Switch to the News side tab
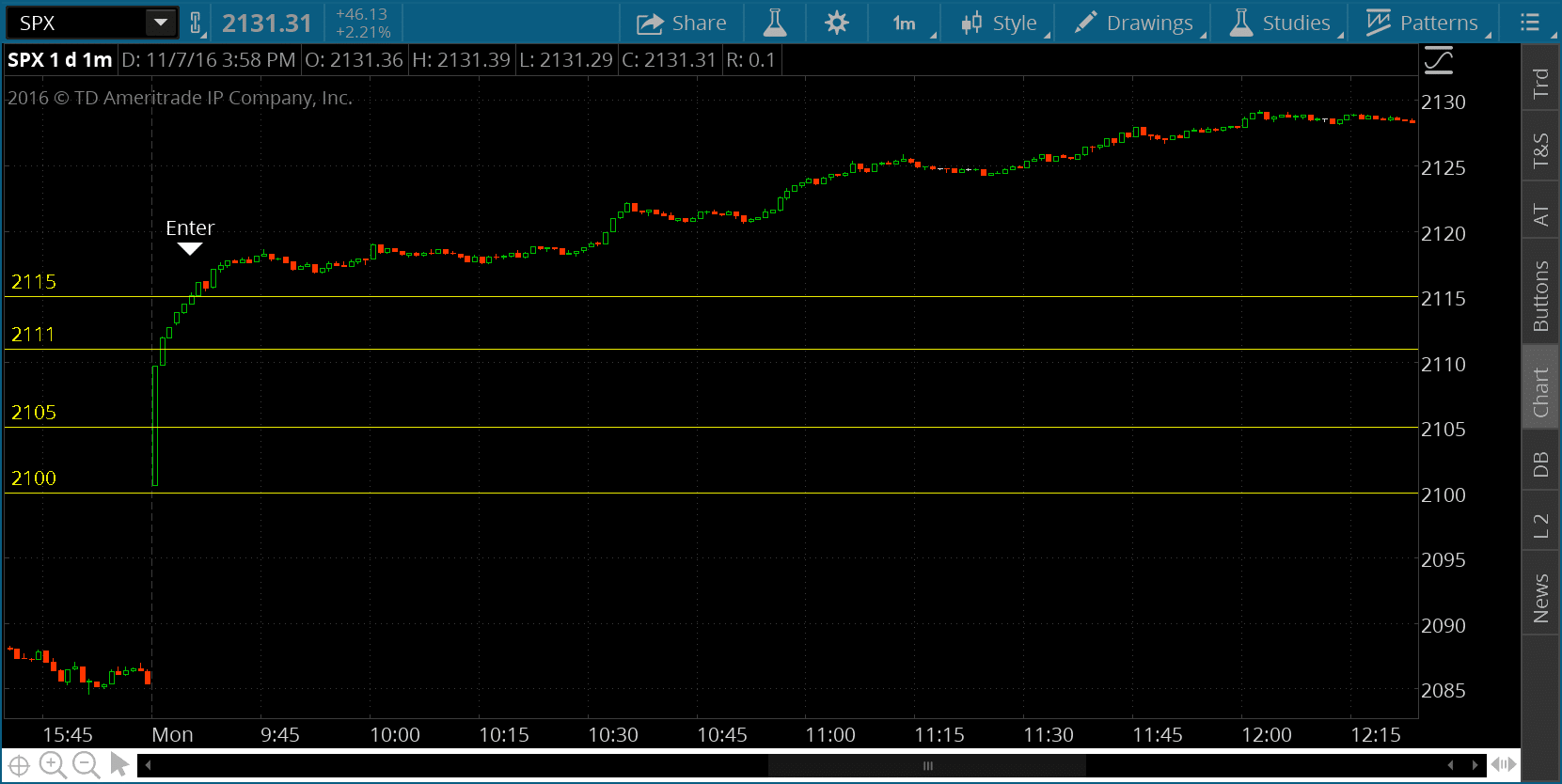 pyautogui.click(x=1540, y=598)
